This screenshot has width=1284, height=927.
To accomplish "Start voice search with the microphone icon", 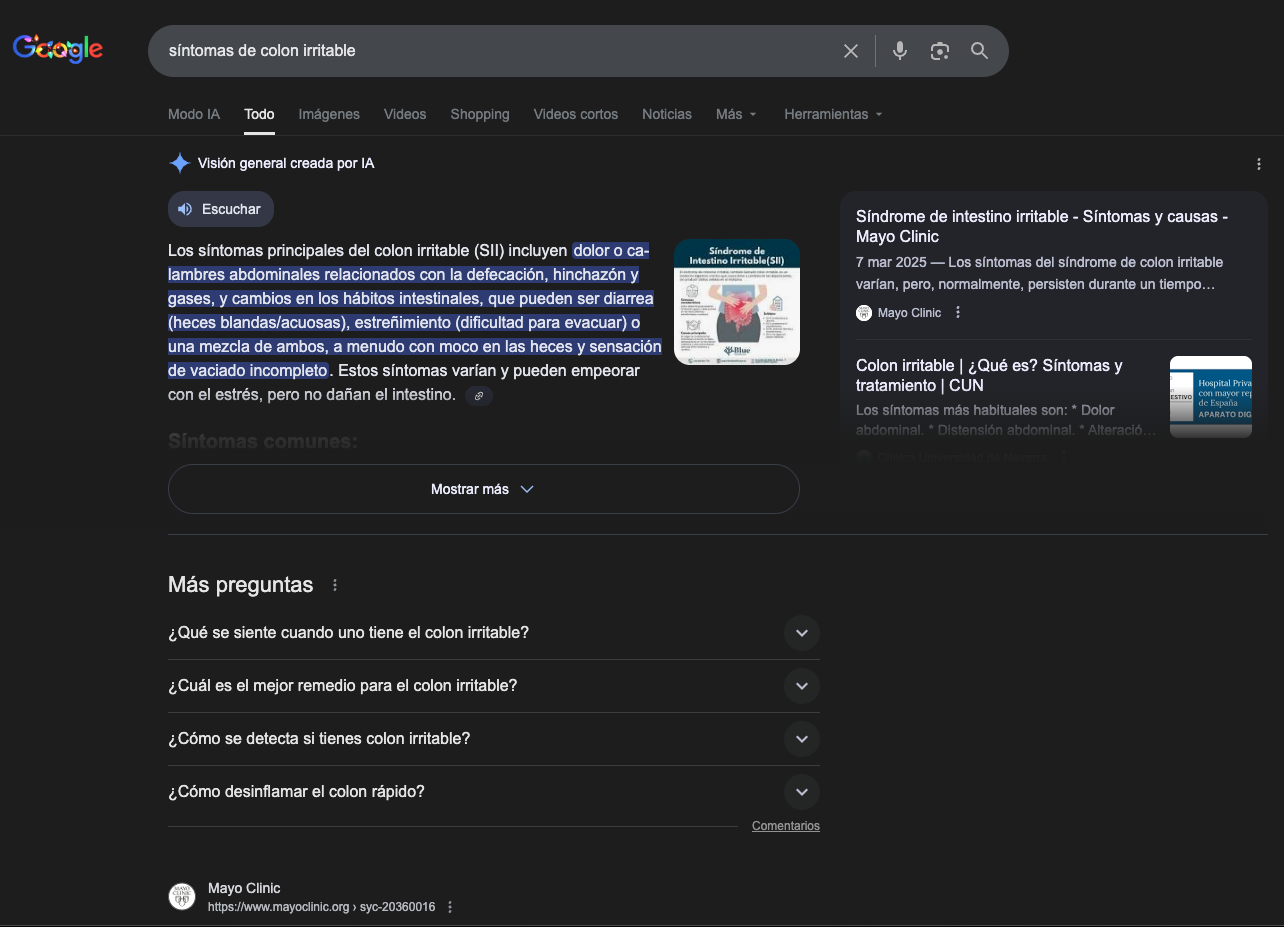I will click(900, 51).
